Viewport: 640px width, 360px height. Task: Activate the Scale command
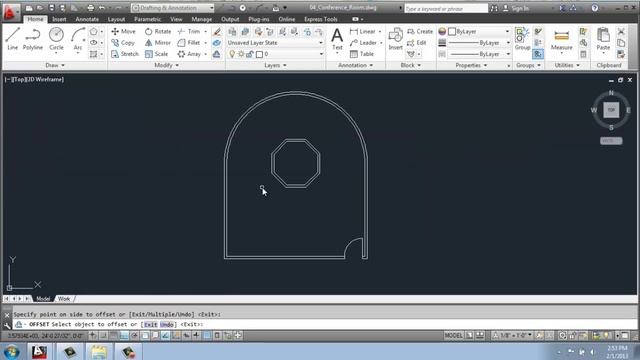(x=156, y=54)
